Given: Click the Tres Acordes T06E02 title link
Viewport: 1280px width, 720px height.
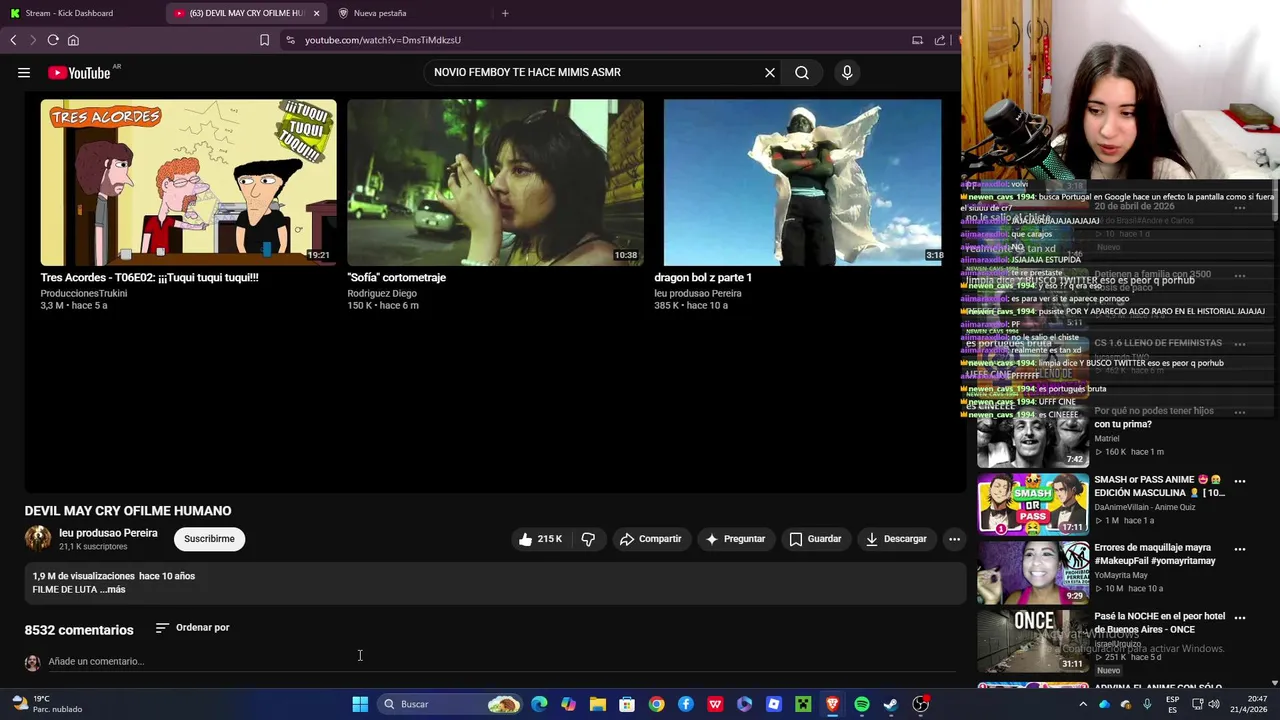Looking at the screenshot, I should click(x=149, y=277).
